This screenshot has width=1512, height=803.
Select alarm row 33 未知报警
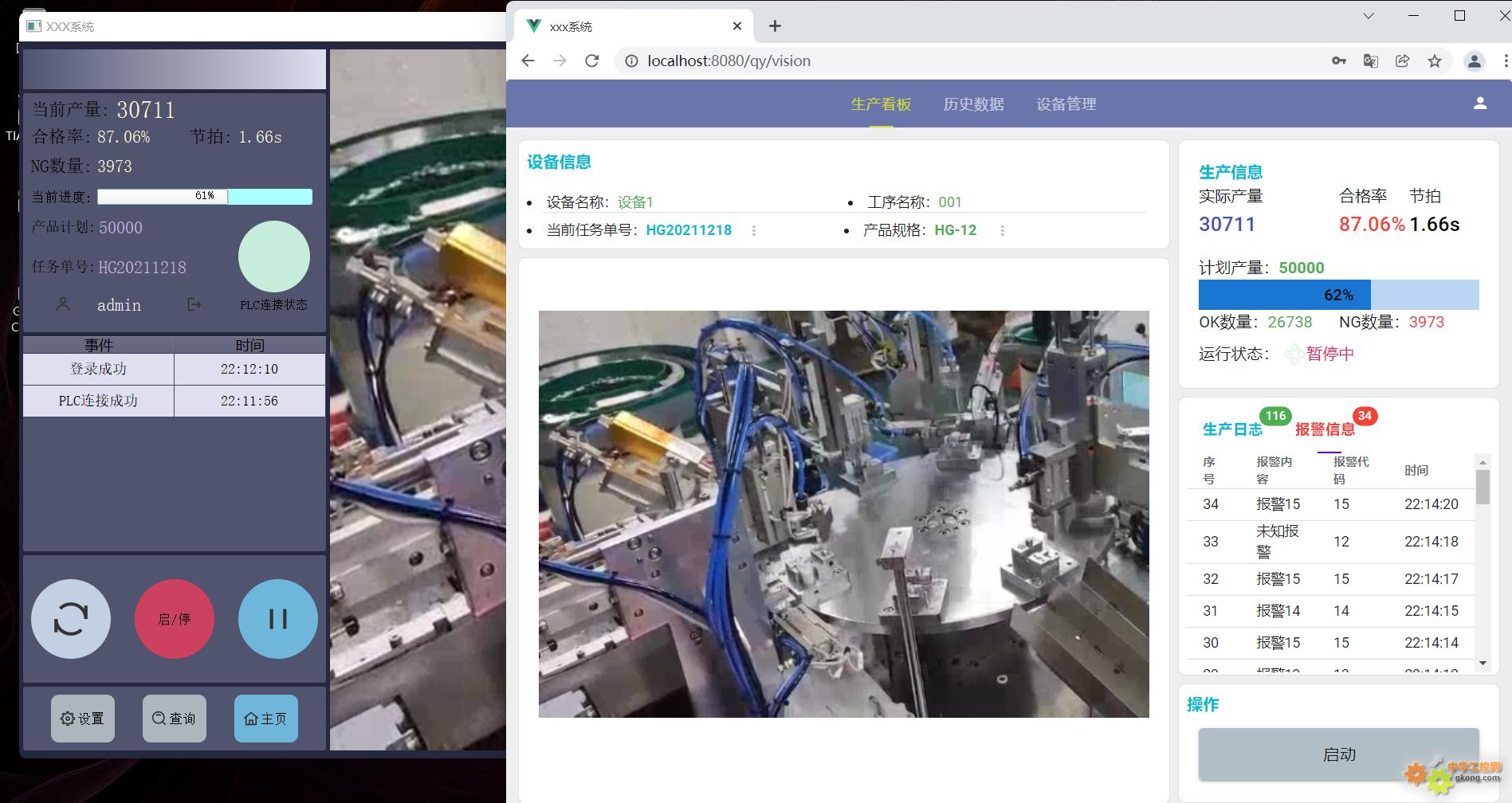coord(1329,542)
